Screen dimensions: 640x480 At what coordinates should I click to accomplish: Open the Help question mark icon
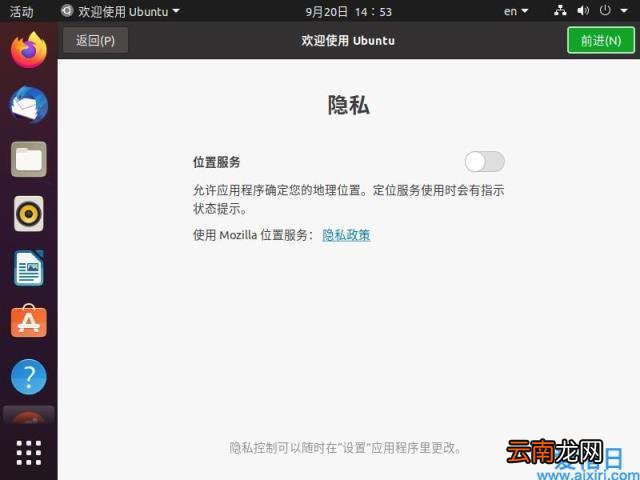click(x=29, y=377)
